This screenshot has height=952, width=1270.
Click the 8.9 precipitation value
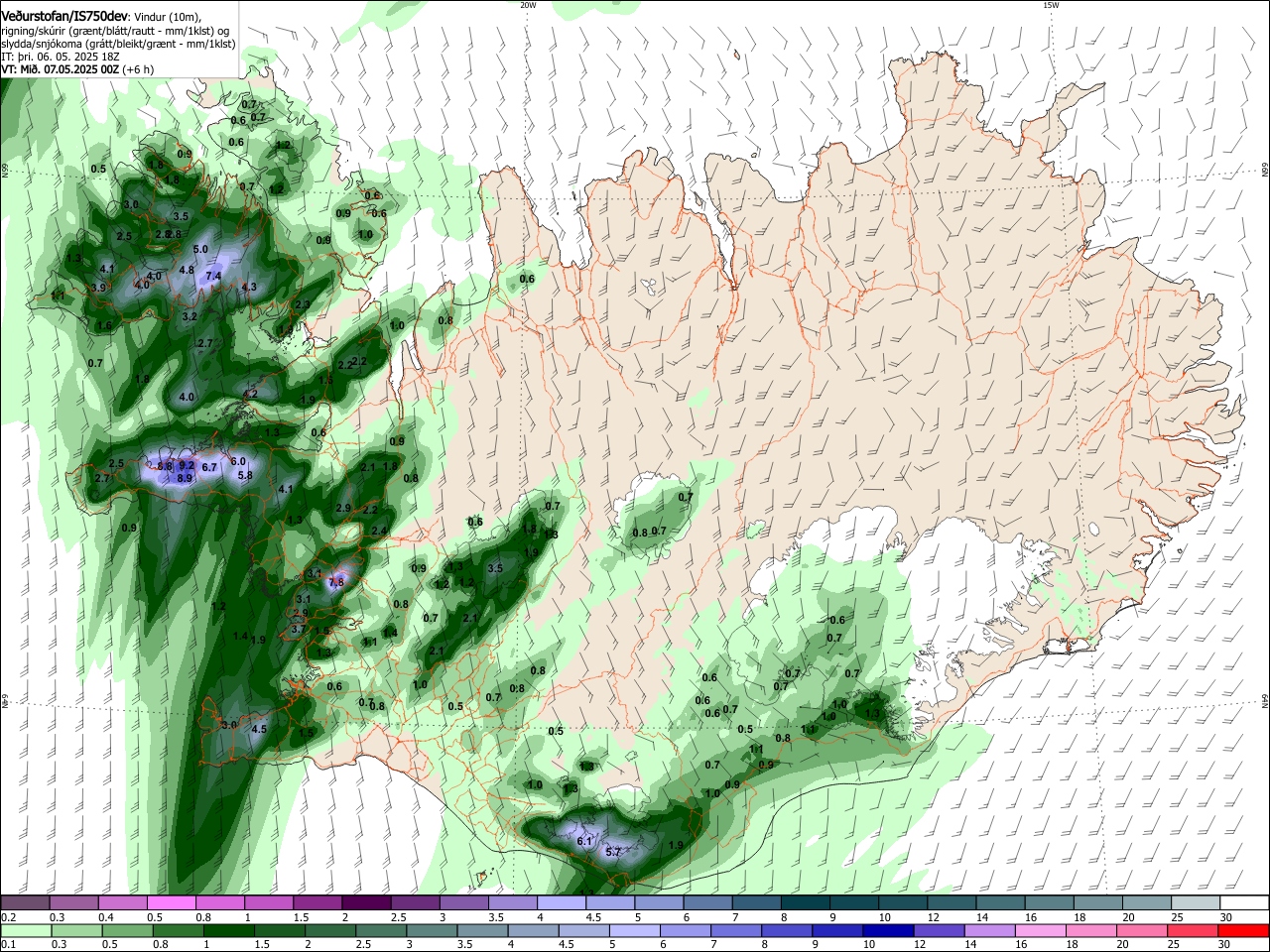[x=185, y=478]
